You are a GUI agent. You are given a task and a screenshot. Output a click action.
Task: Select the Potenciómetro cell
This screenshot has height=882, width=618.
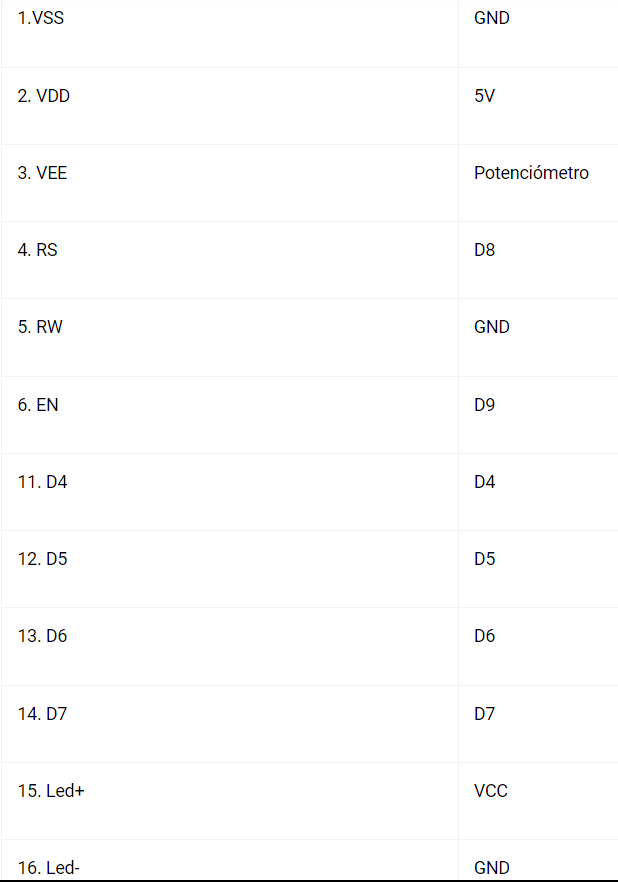point(531,173)
